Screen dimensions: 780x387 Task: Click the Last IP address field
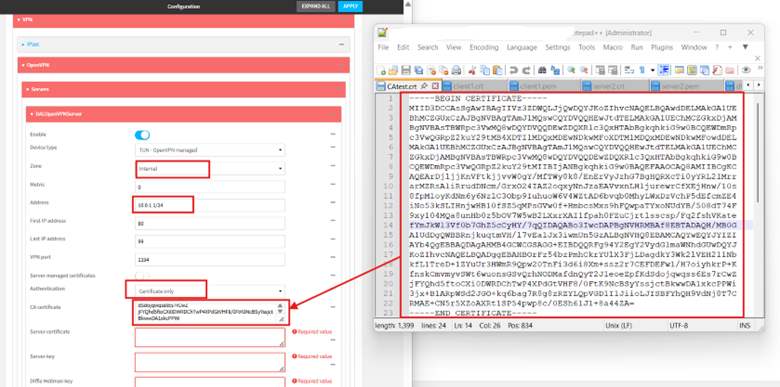(209, 241)
